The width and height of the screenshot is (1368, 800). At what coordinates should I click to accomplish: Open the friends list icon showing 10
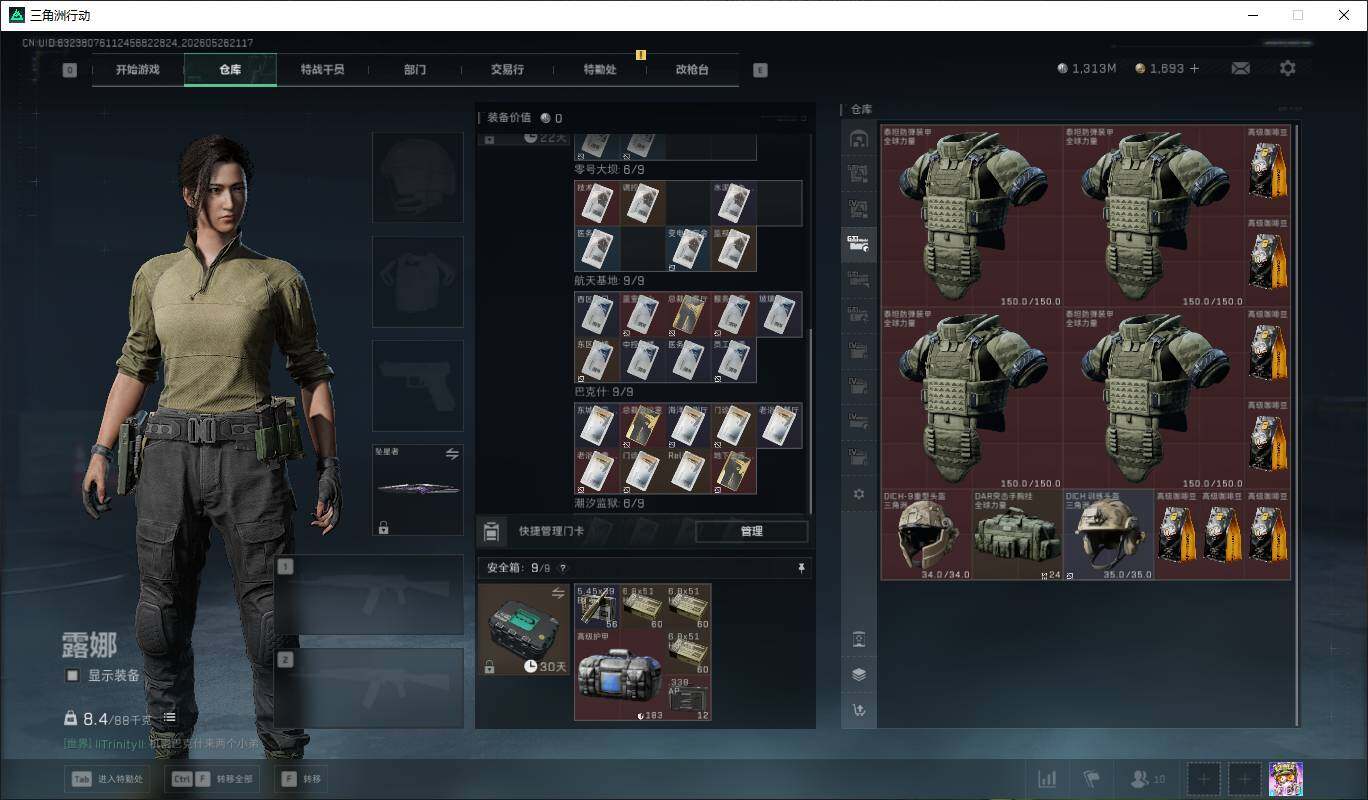click(x=1147, y=779)
